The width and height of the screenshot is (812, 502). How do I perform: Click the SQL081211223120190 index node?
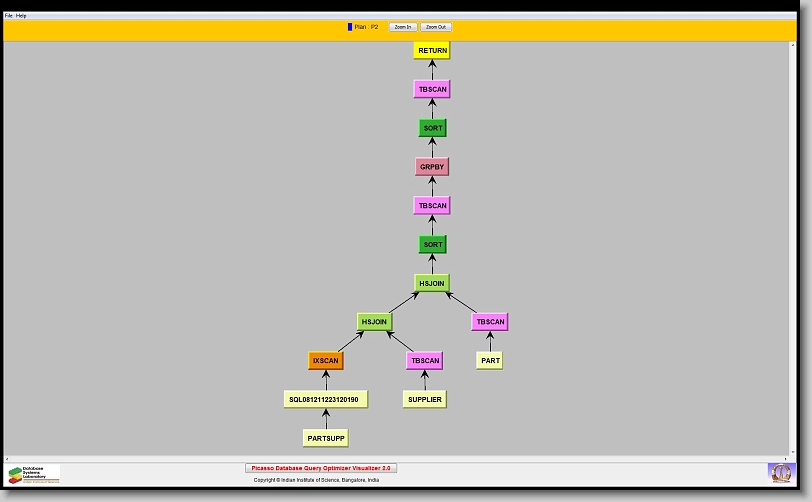326,399
